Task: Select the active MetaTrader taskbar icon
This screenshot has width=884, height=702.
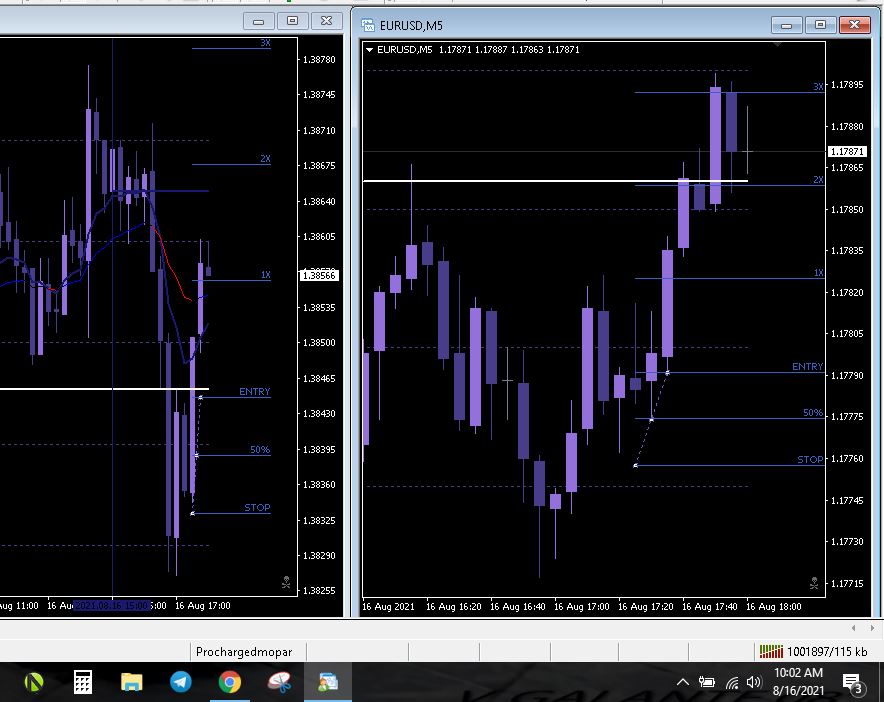Action: click(328, 682)
